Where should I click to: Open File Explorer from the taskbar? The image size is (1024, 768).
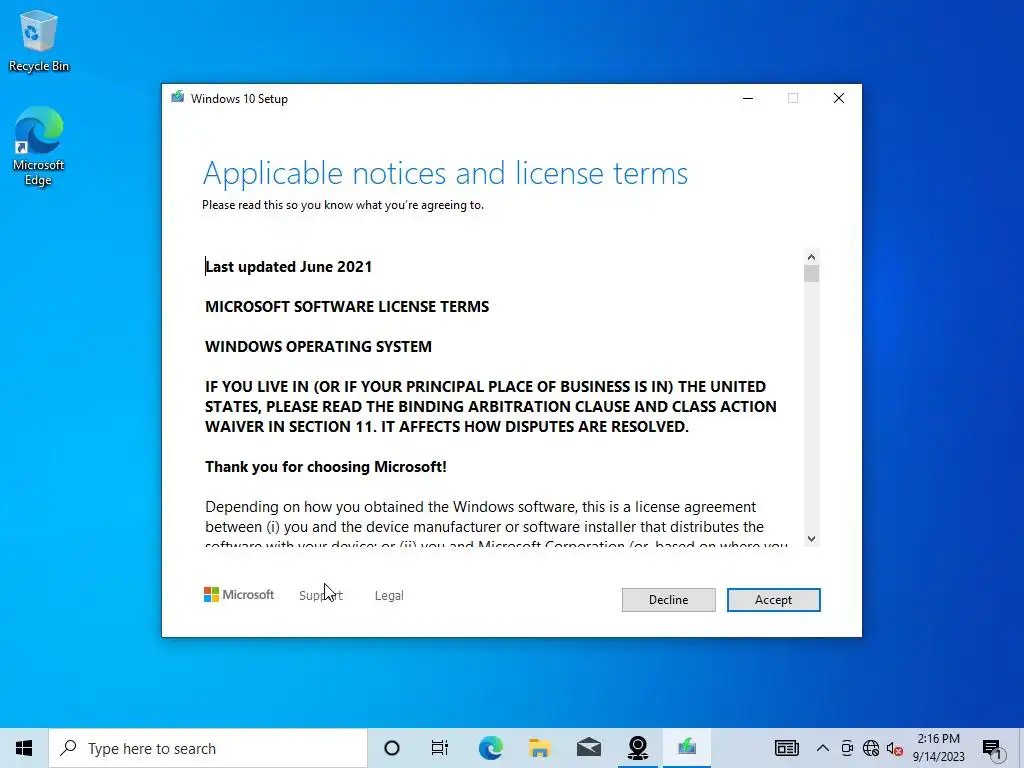coord(539,748)
